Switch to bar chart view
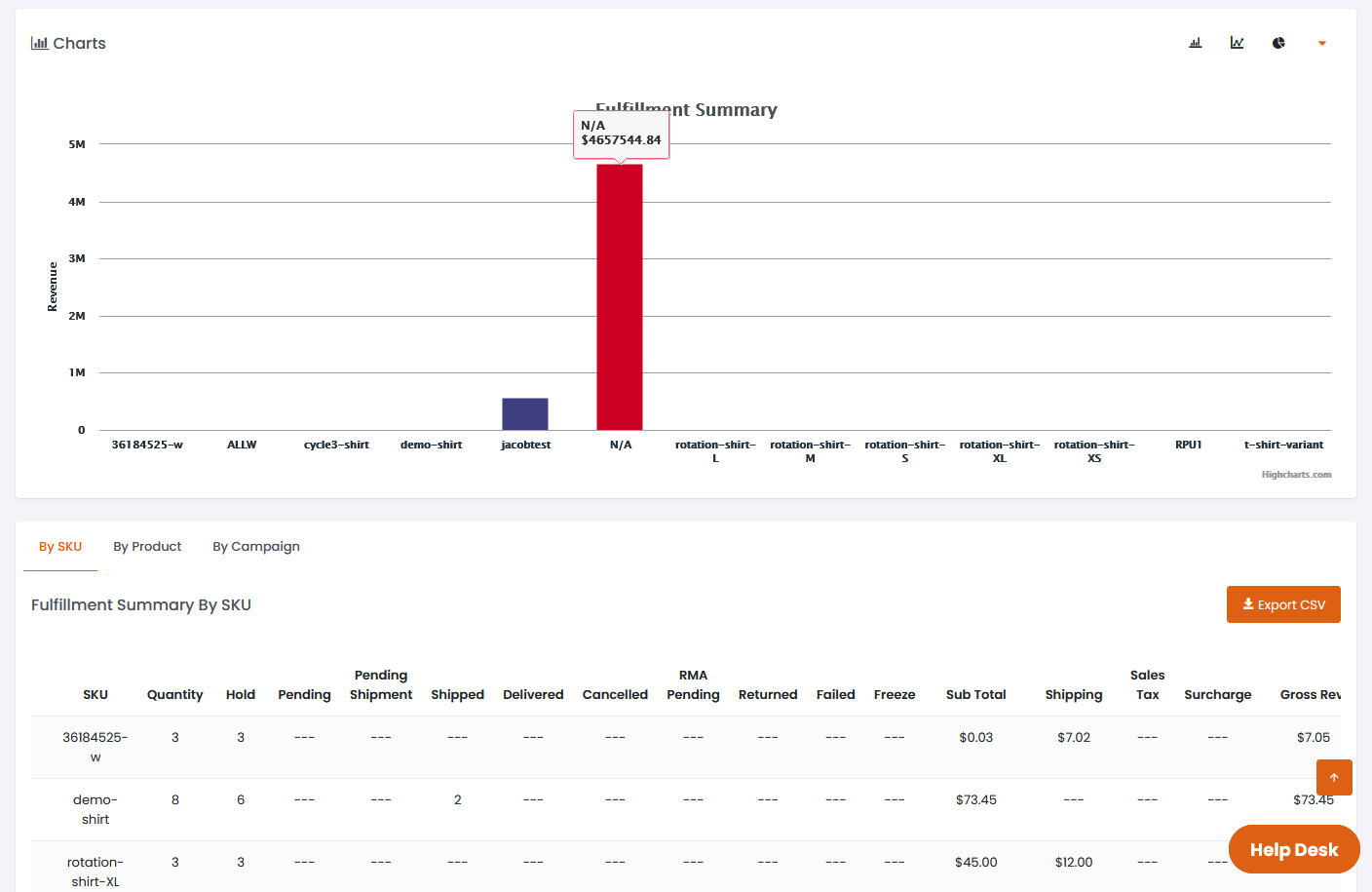 1196,43
